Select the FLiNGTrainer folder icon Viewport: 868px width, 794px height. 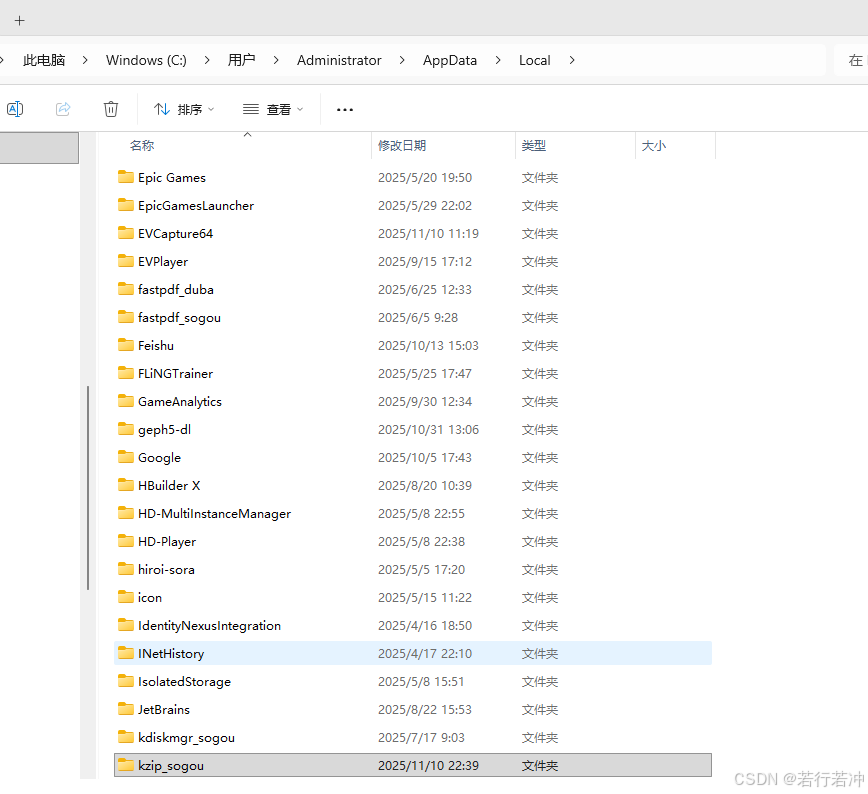(x=126, y=373)
